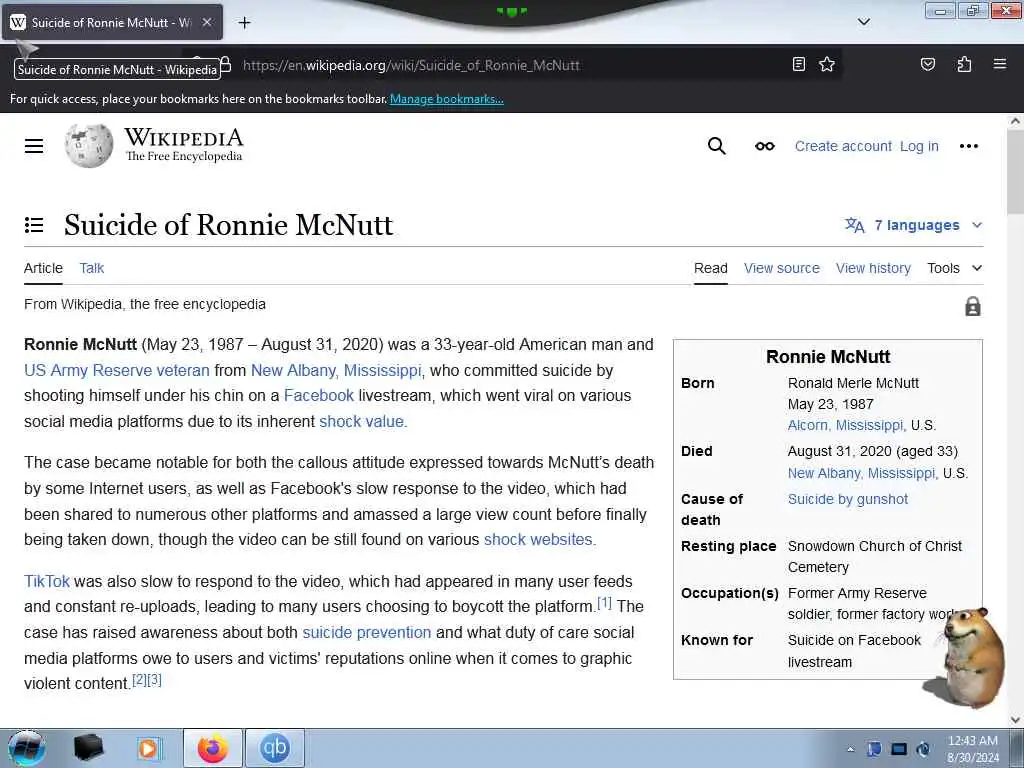Open Wikipedia main menu hamburger icon
1024x768 pixels.
(x=34, y=146)
